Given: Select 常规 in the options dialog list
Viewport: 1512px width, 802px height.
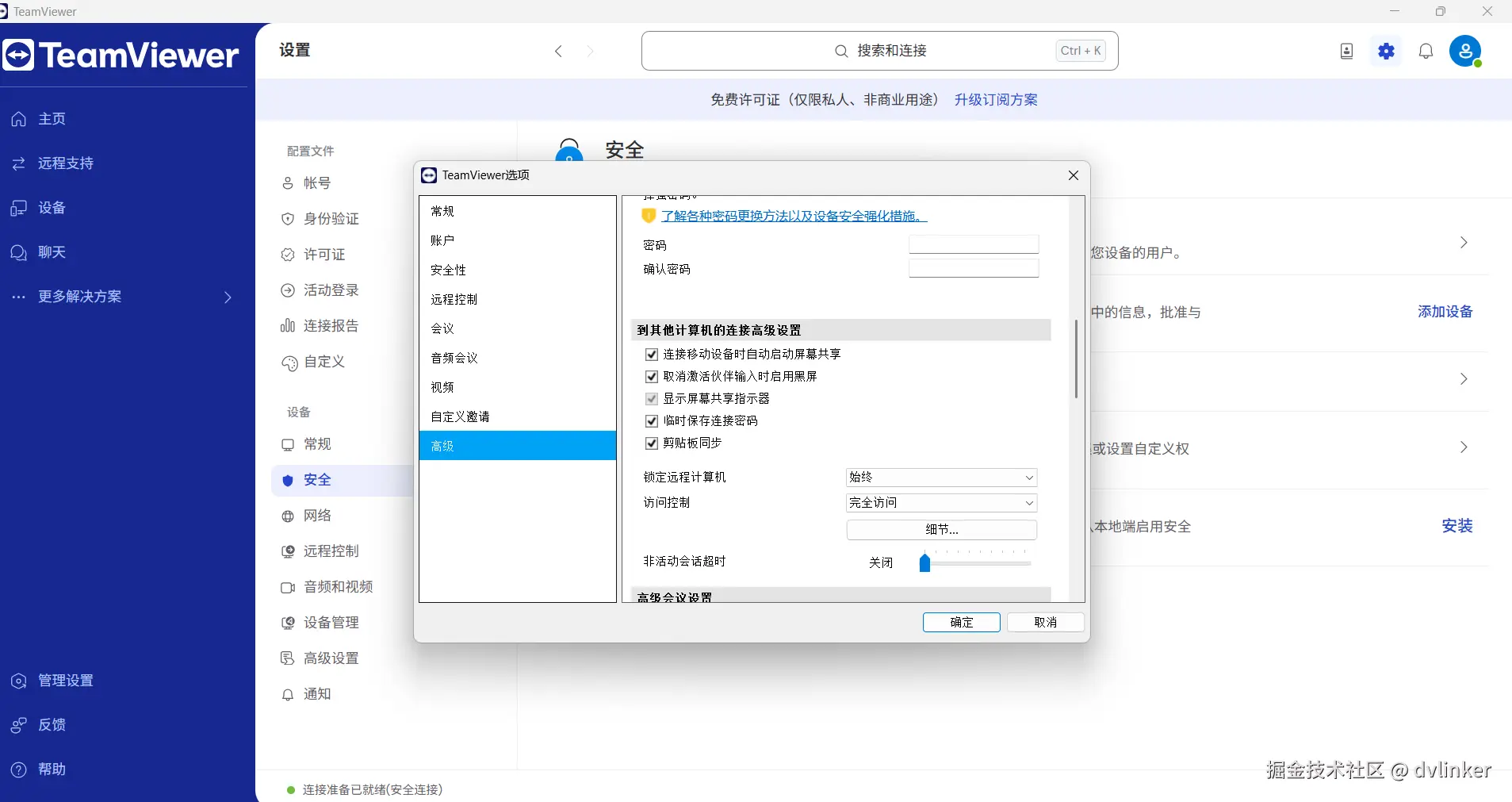Looking at the screenshot, I should pos(518,211).
